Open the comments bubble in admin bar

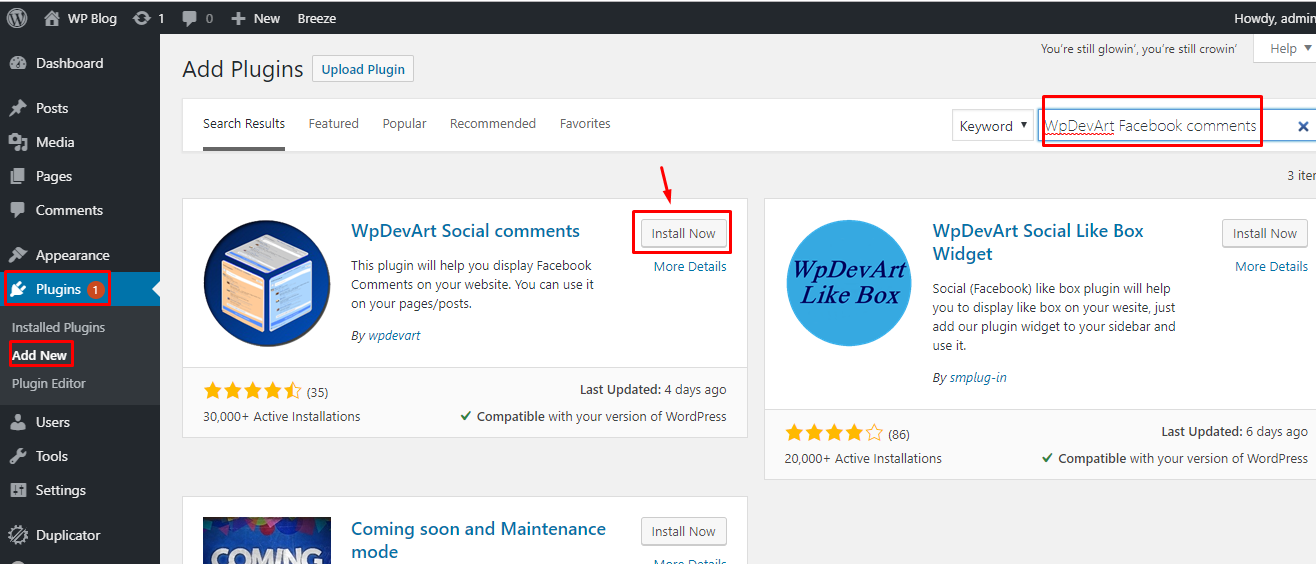(189, 18)
